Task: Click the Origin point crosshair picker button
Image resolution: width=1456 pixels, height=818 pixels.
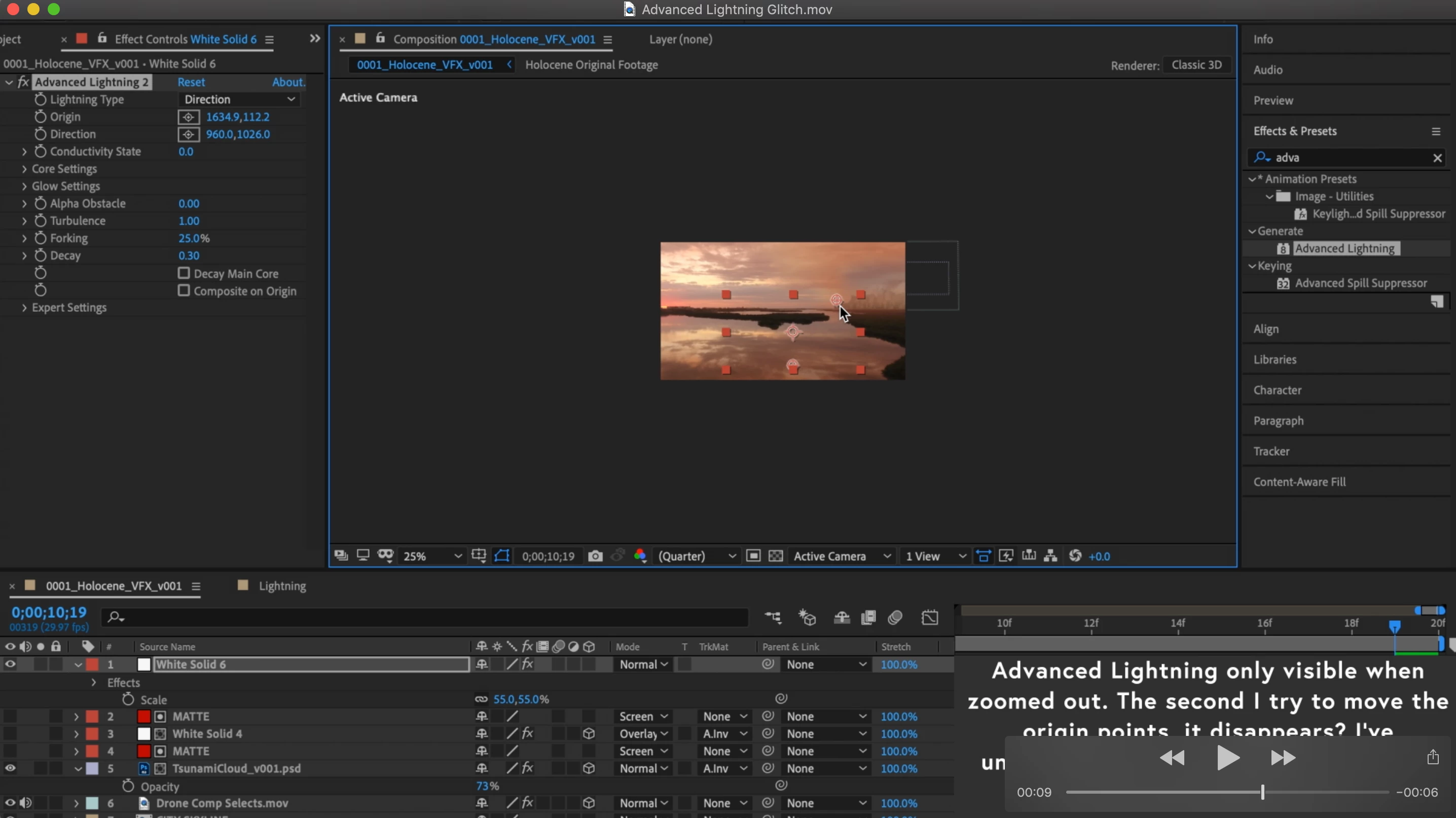Action: pos(188,117)
